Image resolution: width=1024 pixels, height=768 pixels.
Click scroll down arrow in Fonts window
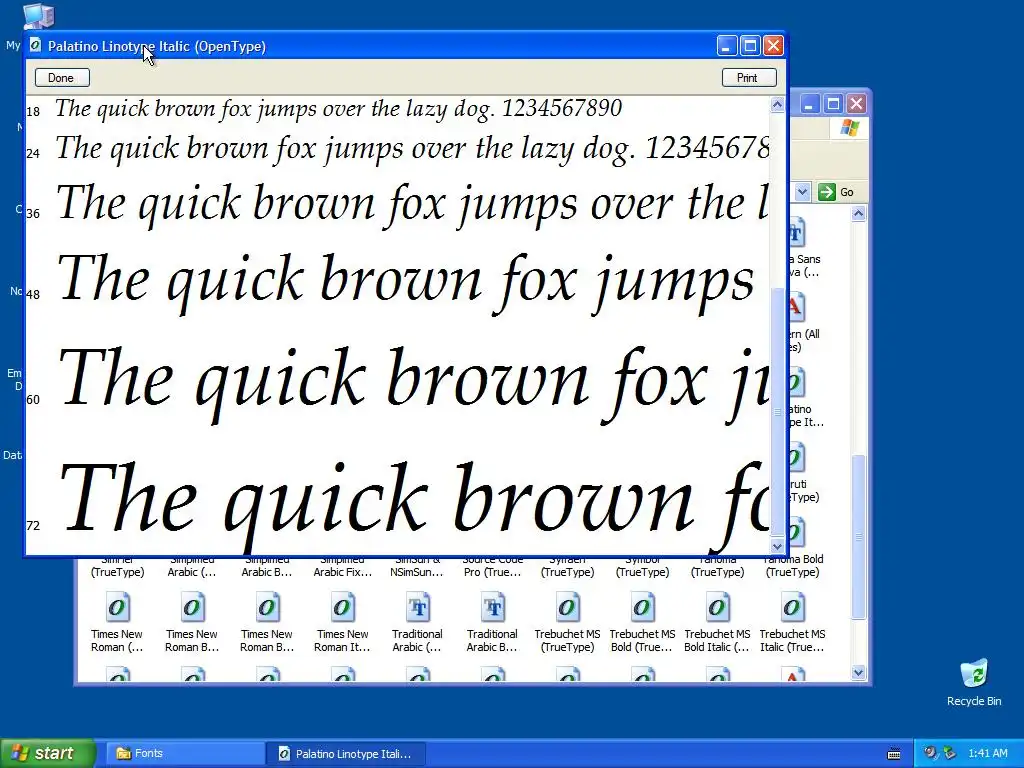click(859, 672)
